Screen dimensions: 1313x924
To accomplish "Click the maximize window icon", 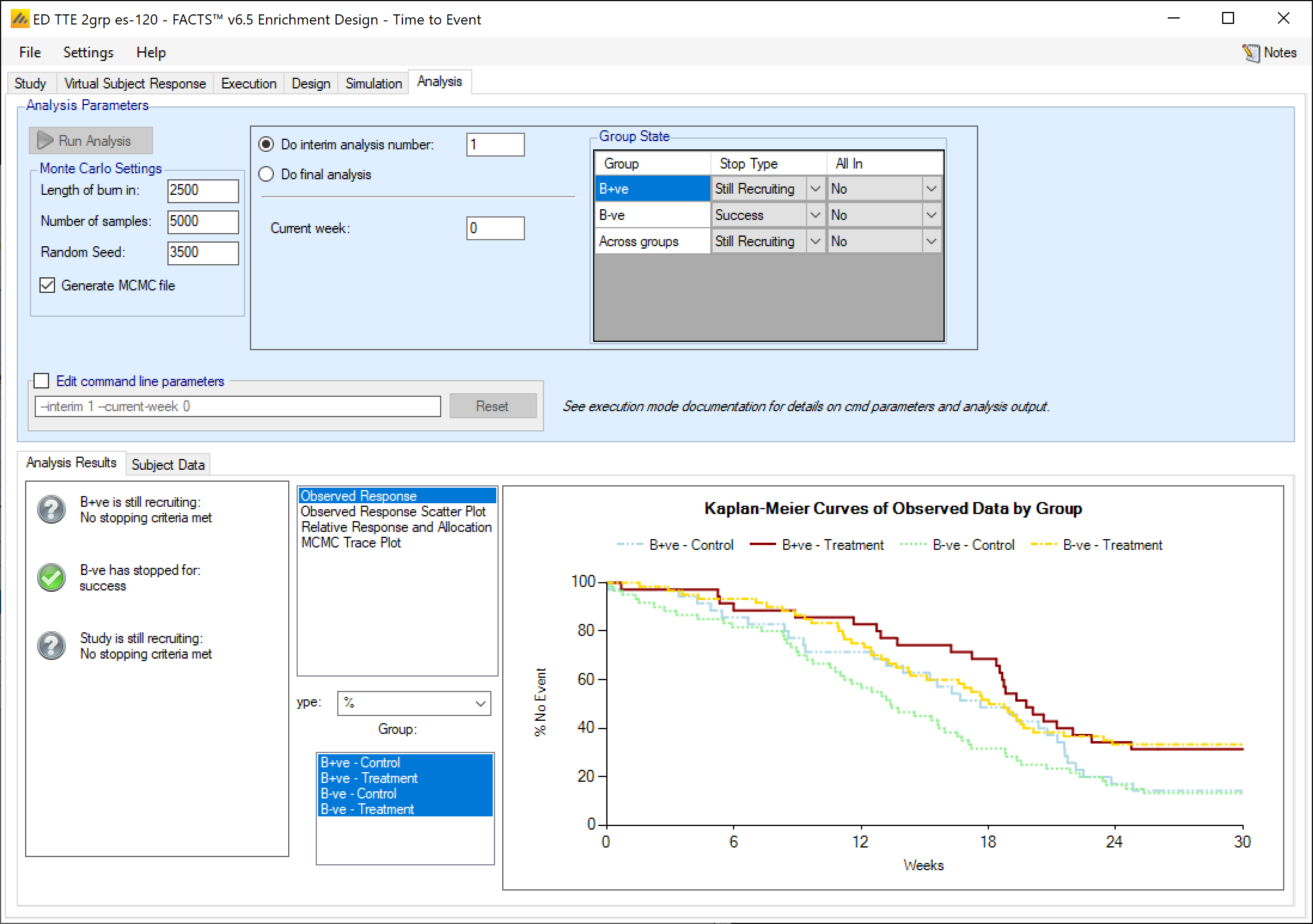I will pyautogui.click(x=1227, y=19).
